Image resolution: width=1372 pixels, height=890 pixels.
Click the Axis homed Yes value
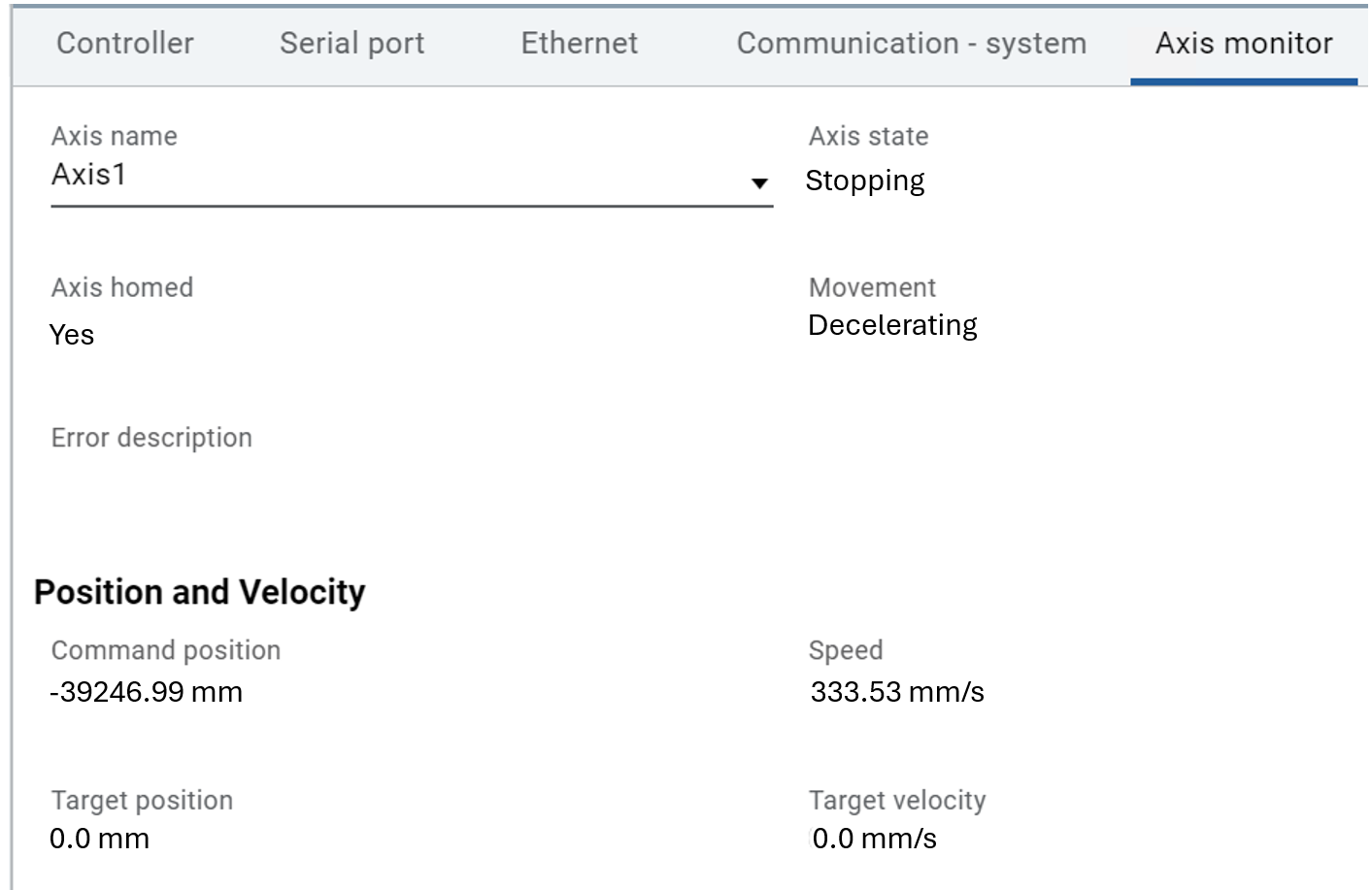point(72,335)
